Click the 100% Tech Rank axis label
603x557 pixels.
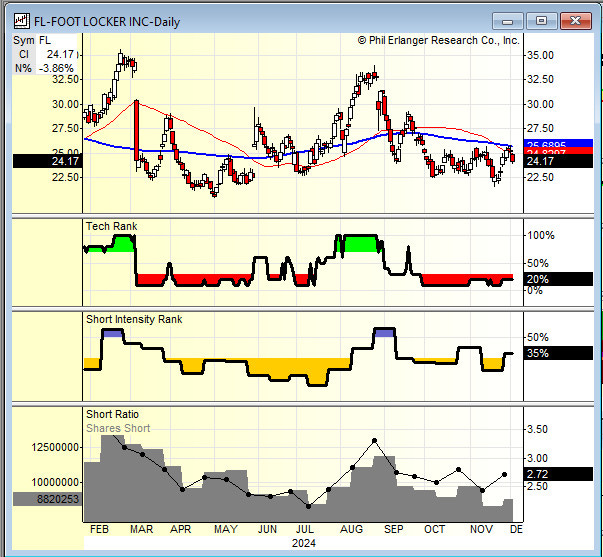coord(541,235)
